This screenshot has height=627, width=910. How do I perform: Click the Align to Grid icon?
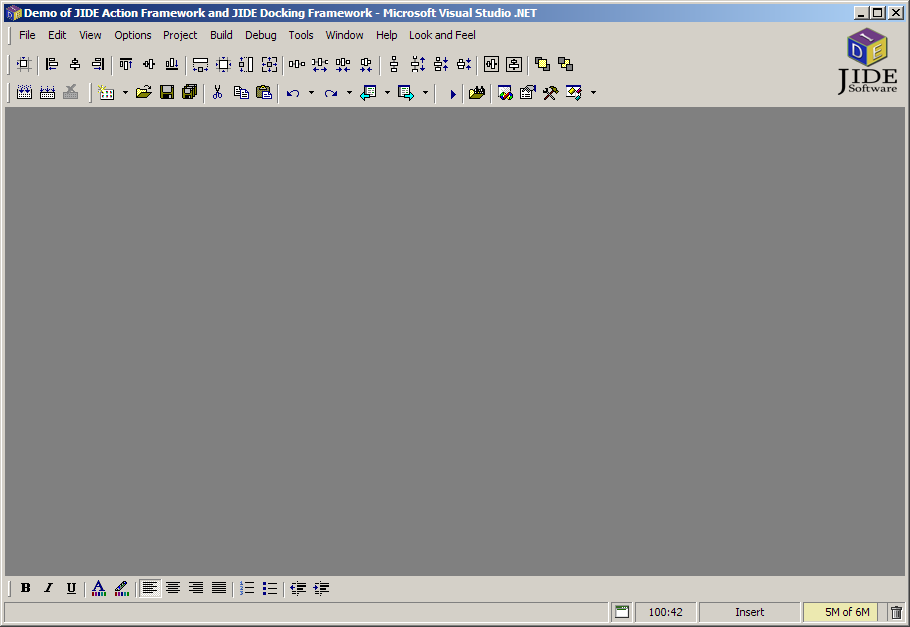click(24, 64)
